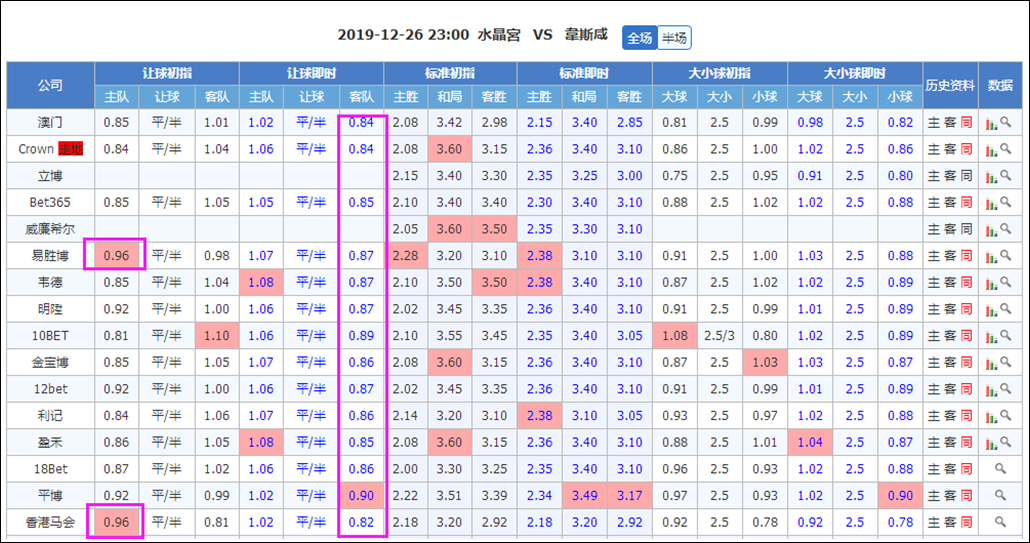Open red 同 link in 10BET row
Screen dimensions: 1030x543
click(x=966, y=336)
